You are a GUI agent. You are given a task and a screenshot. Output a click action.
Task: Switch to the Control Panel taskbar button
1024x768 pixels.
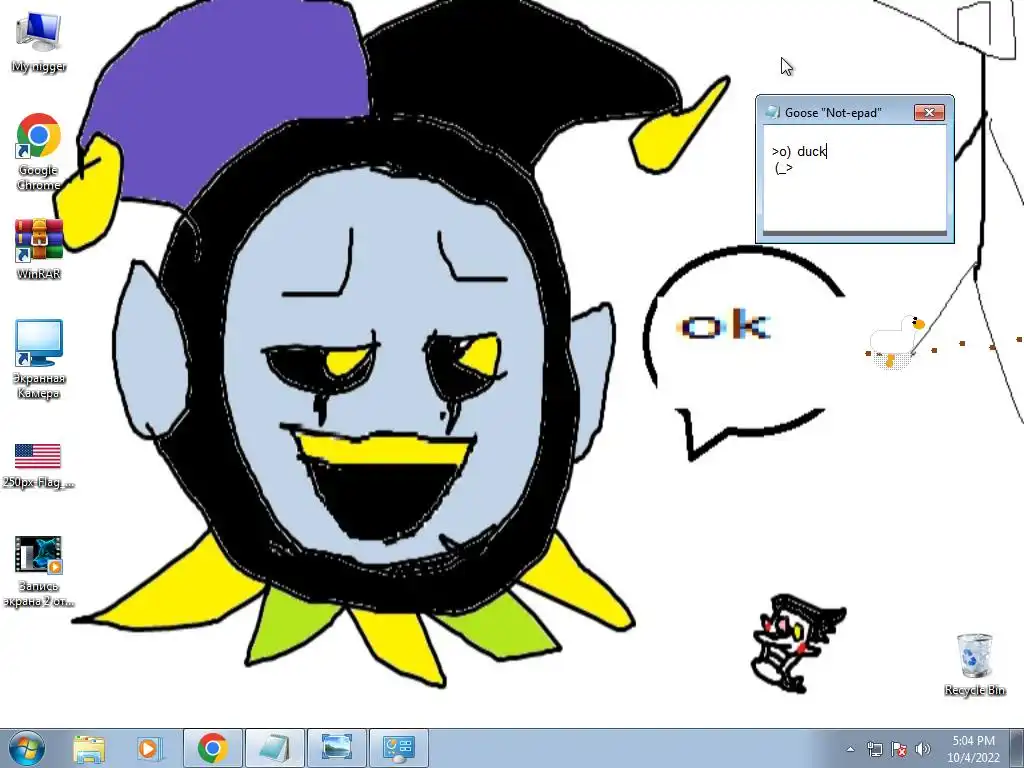(399, 748)
